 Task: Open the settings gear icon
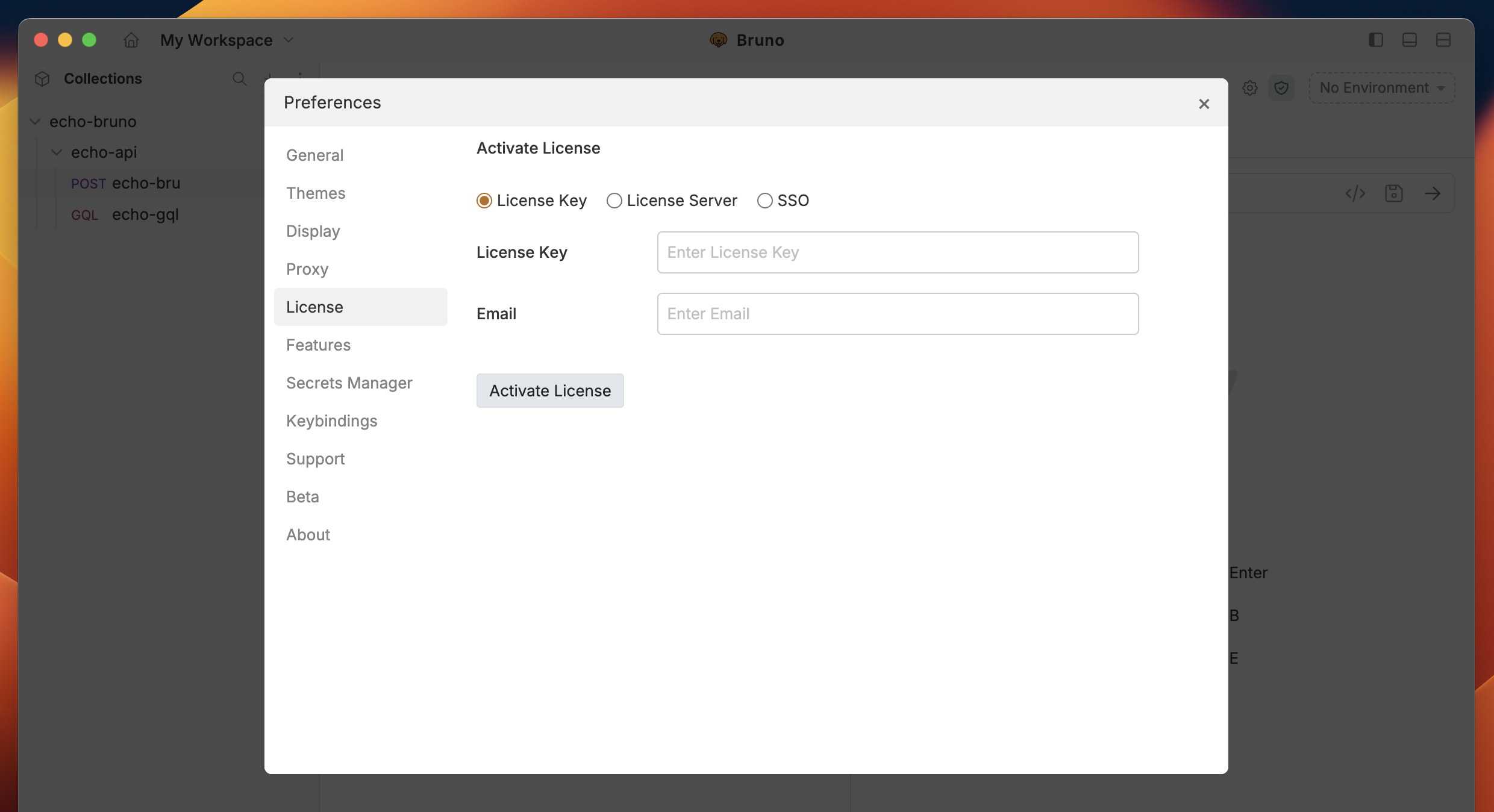[x=1251, y=88]
